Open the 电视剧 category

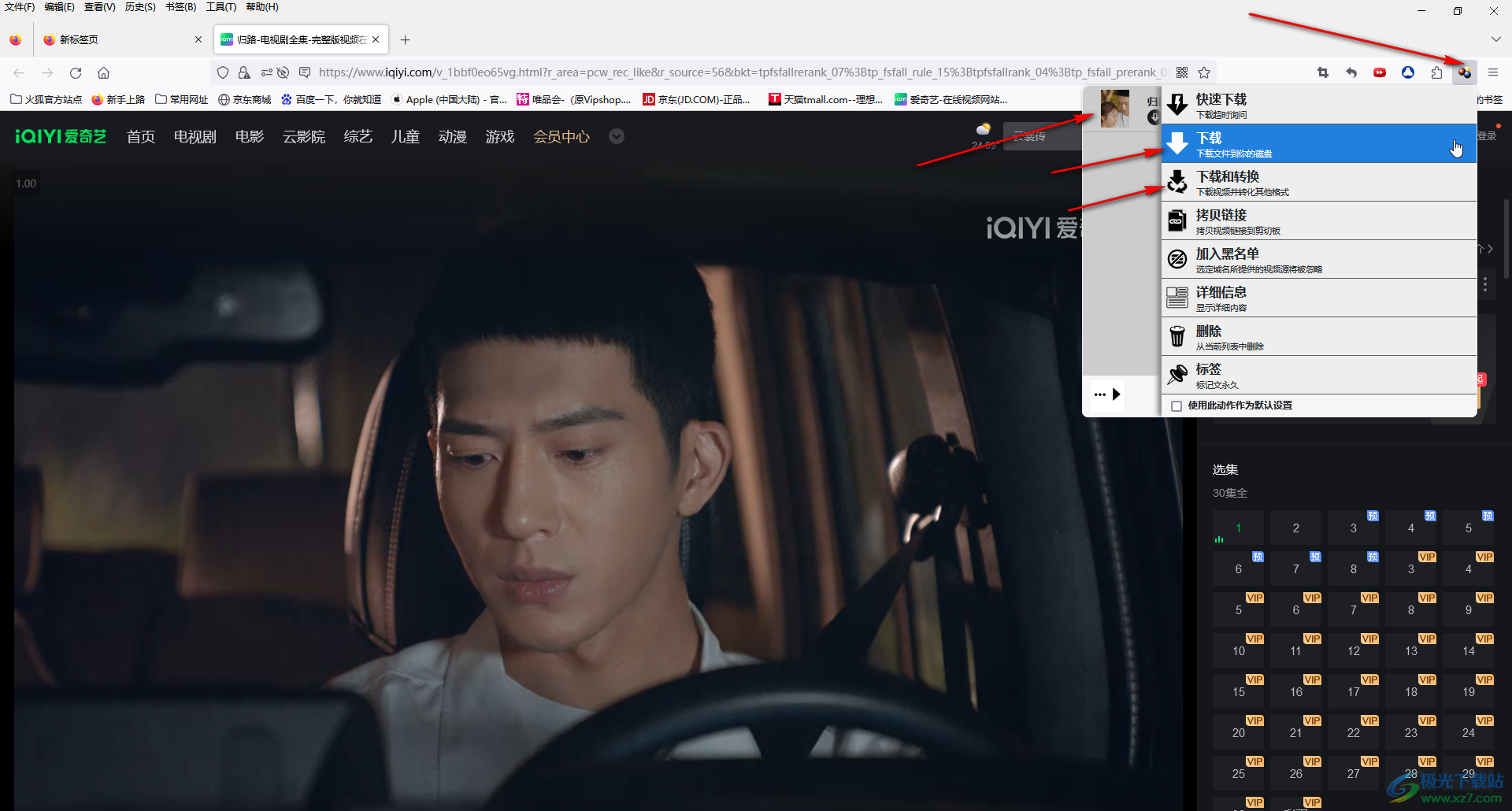[195, 136]
